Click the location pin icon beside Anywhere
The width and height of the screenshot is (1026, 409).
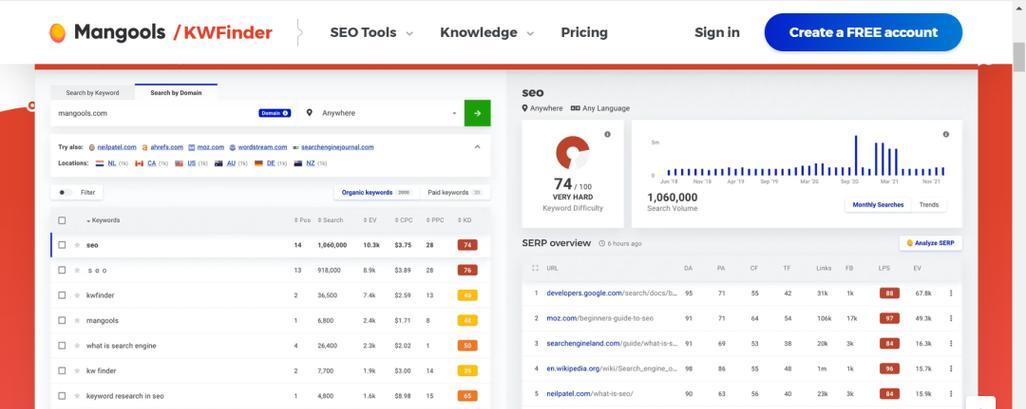click(x=309, y=113)
